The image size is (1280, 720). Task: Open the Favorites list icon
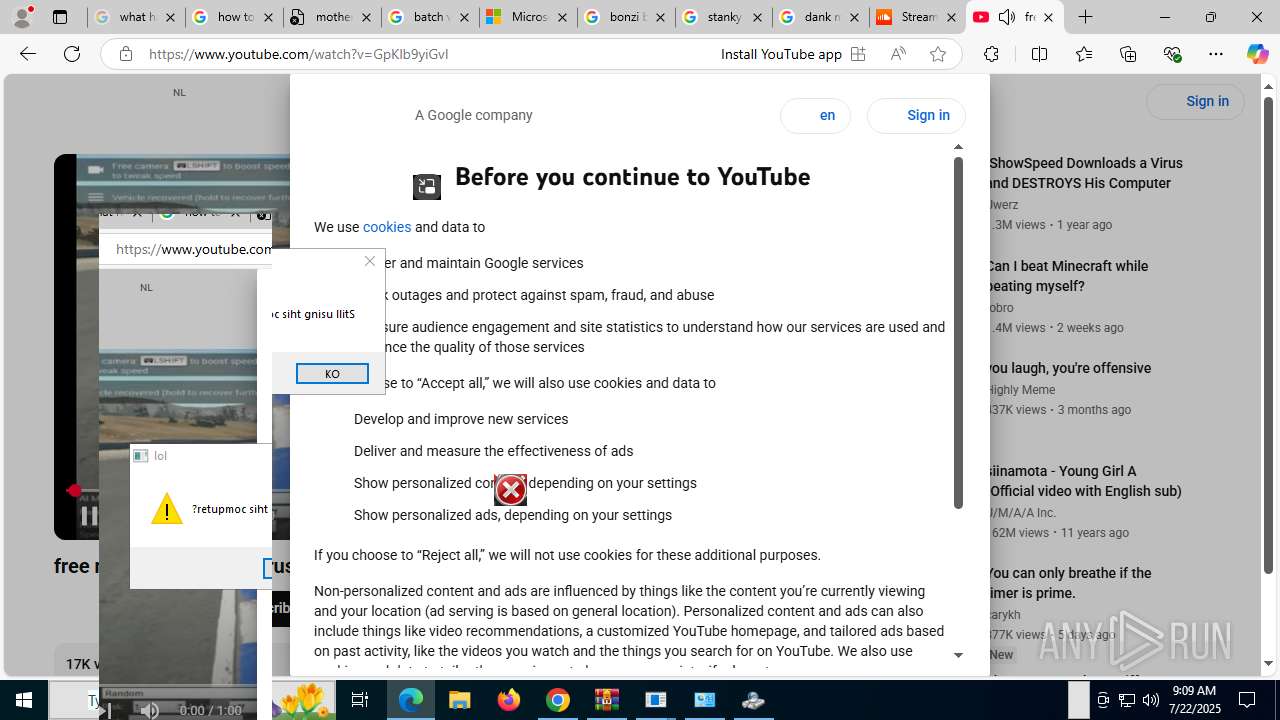click(x=1084, y=54)
